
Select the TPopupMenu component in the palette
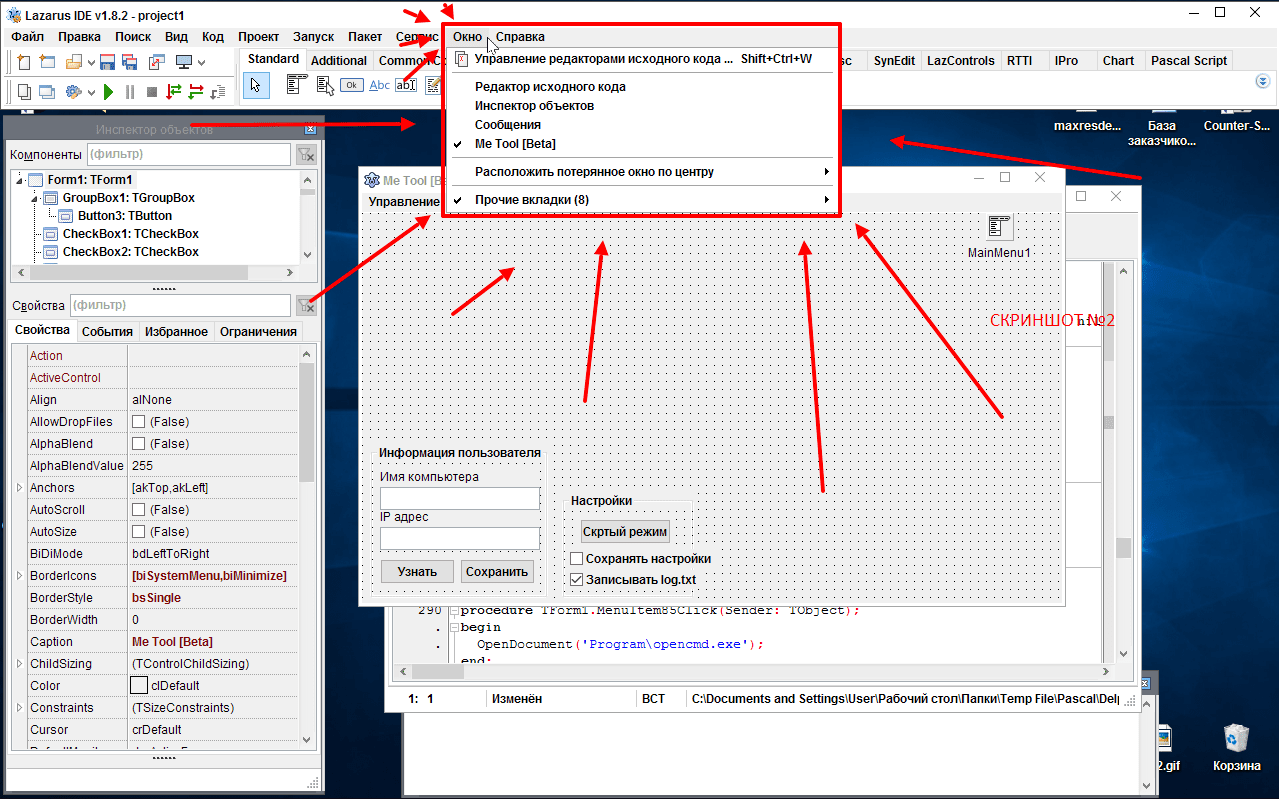(325, 86)
